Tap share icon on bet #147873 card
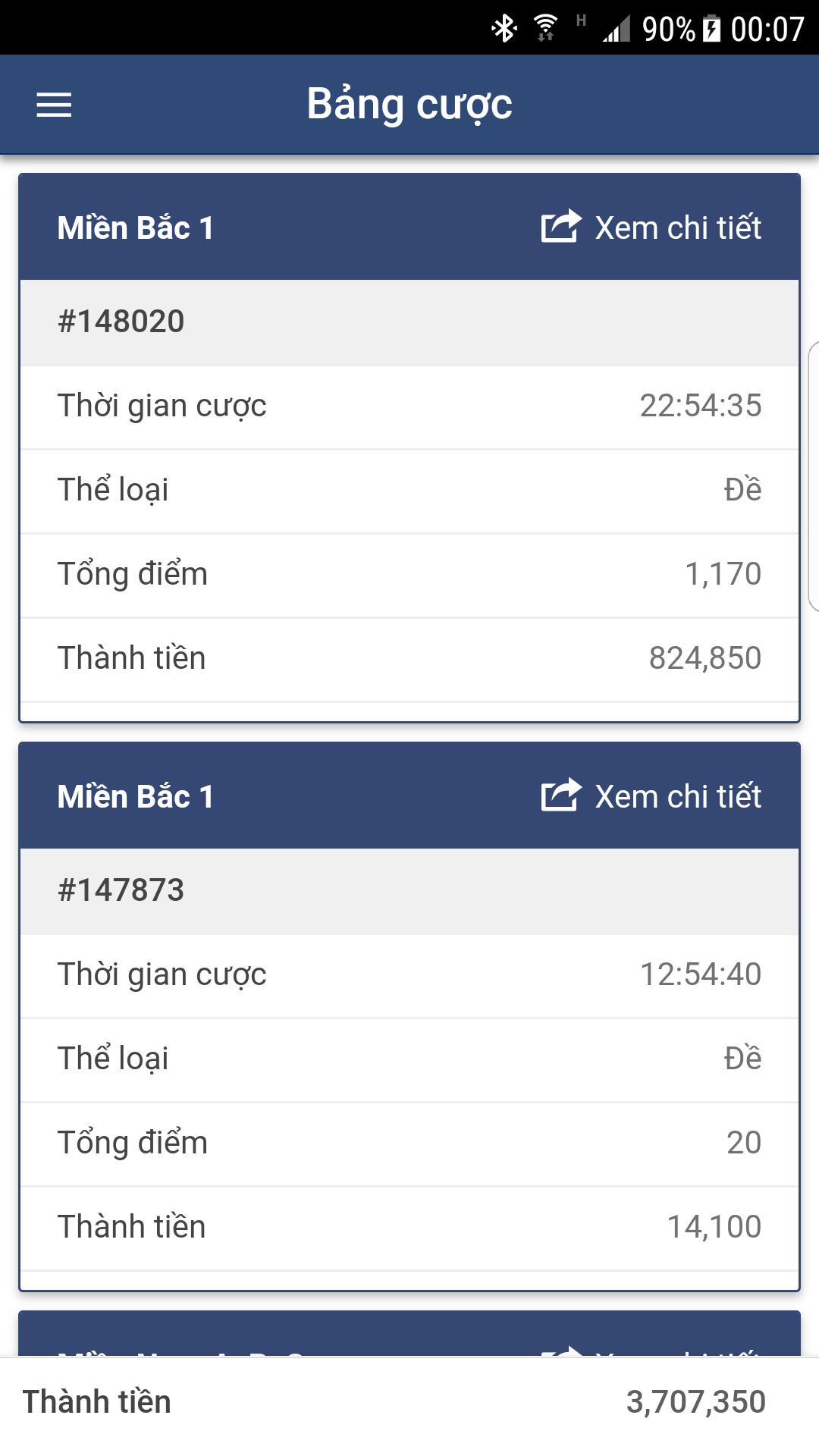The height and width of the screenshot is (1456, 819). click(x=561, y=795)
